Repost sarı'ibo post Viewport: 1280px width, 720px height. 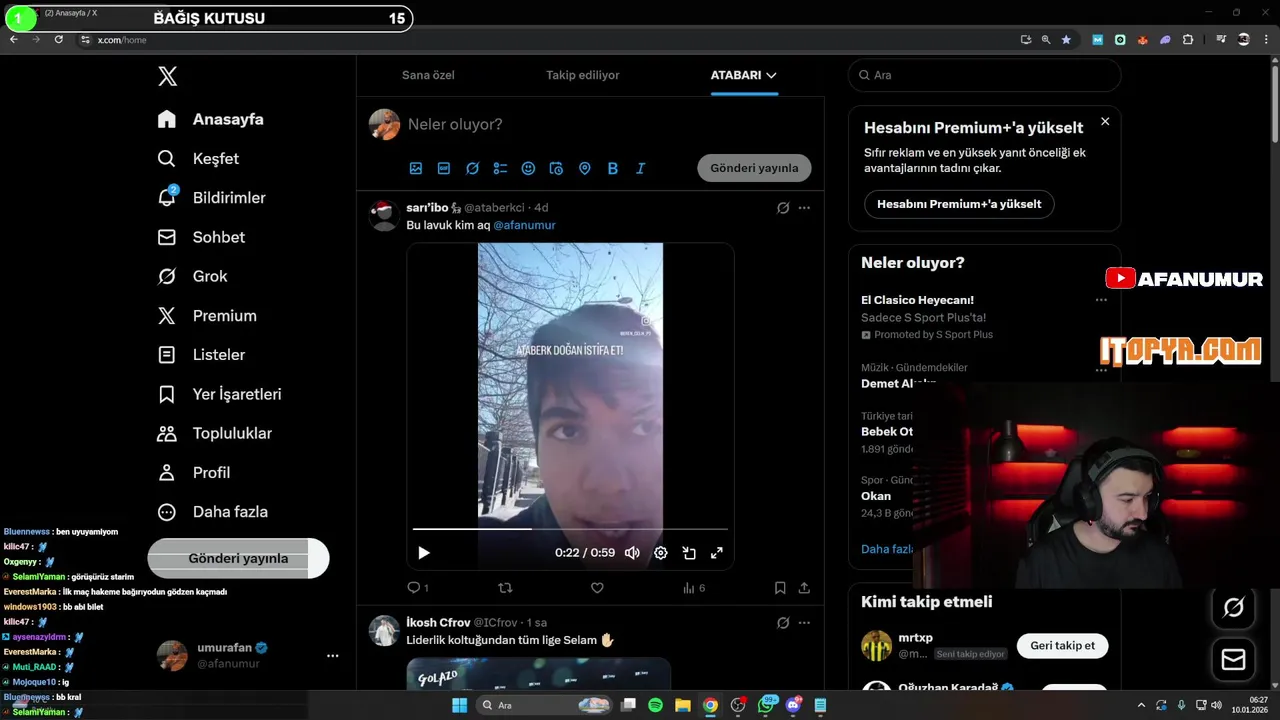click(x=505, y=588)
